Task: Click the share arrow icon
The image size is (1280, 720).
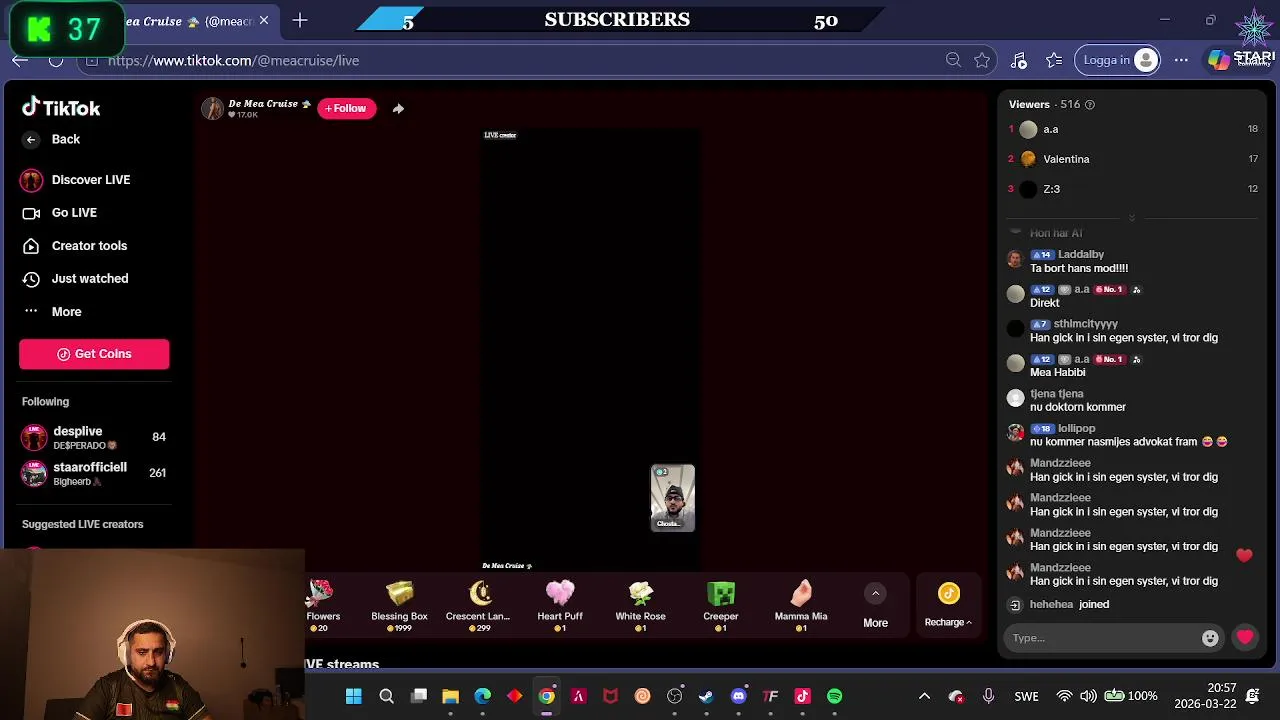Action: click(x=398, y=108)
